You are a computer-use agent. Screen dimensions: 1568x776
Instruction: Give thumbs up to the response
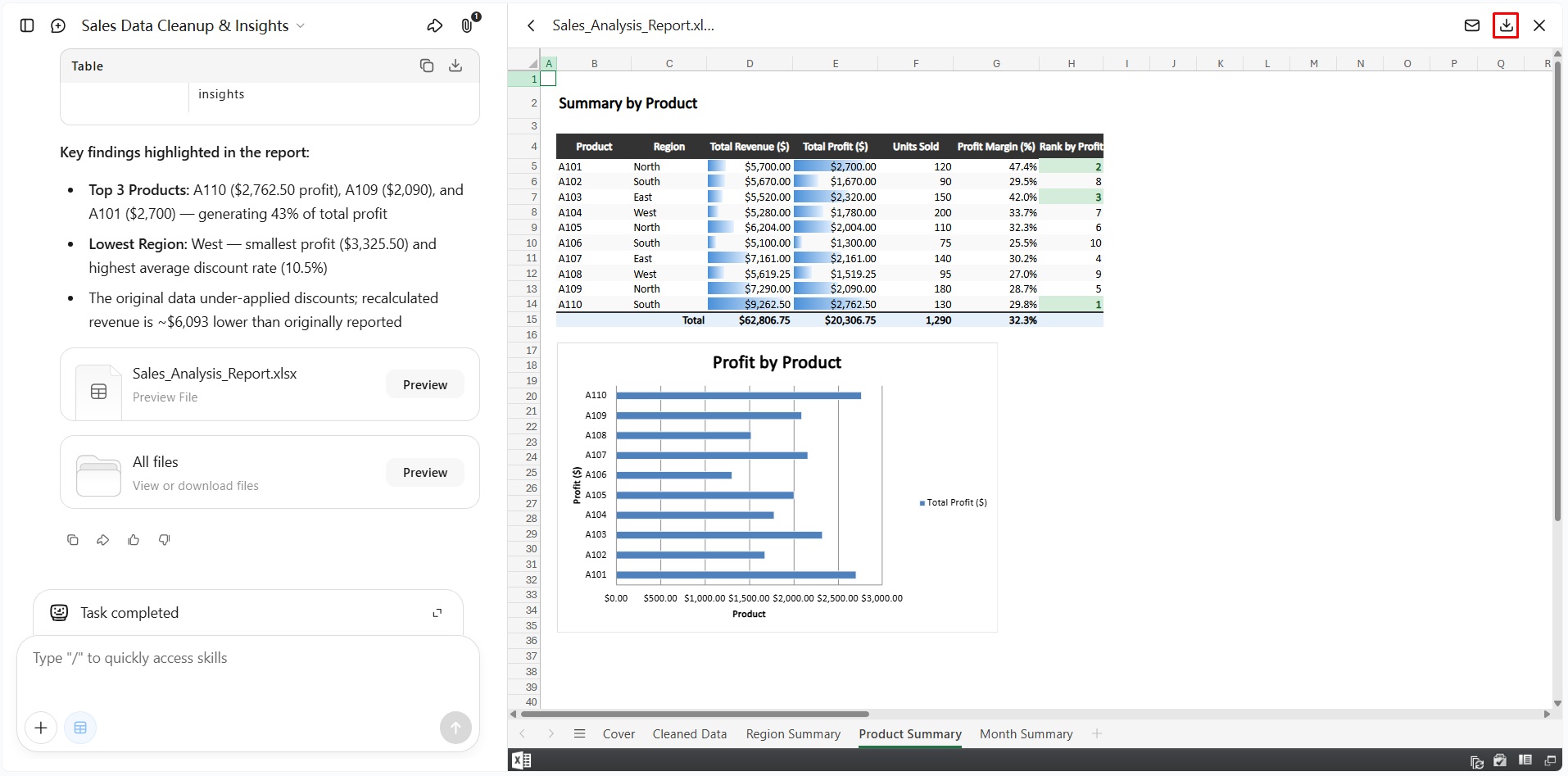point(134,539)
